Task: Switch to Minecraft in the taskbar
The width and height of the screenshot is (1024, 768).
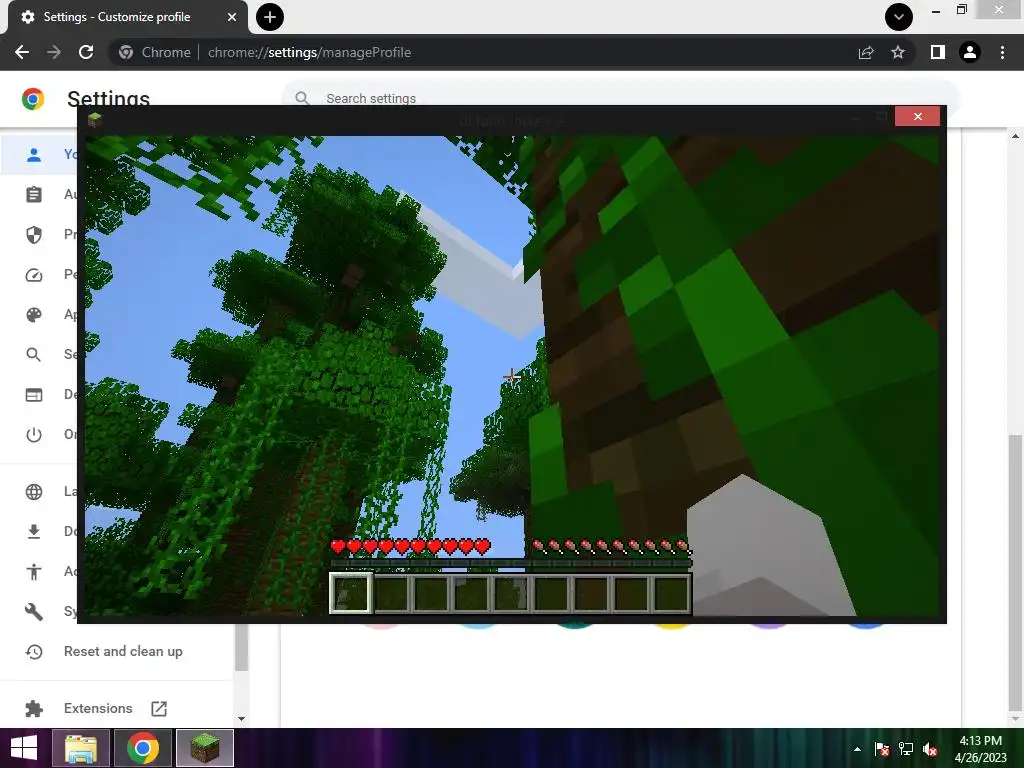Action: pyautogui.click(x=204, y=748)
